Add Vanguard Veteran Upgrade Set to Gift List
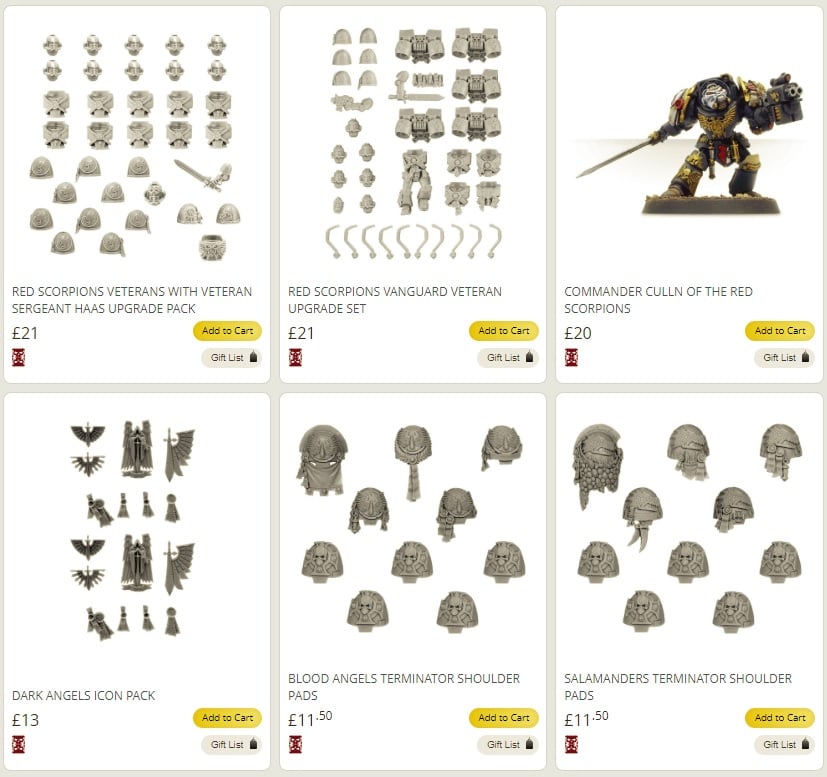The width and height of the screenshot is (827, 777). pyautogui.click(x=508, y=358)
